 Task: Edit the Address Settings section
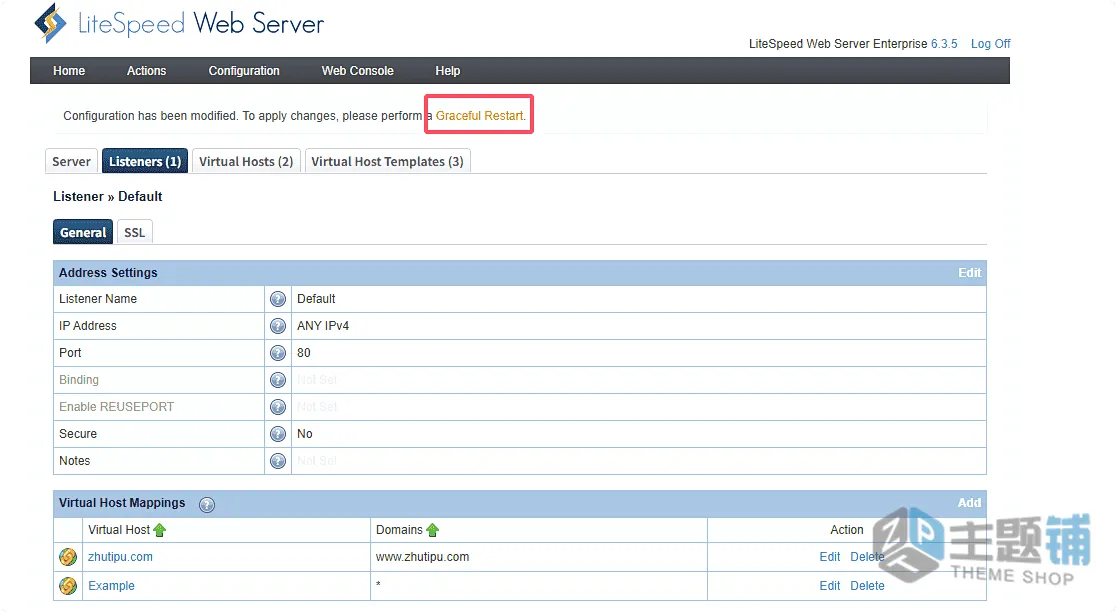(x=969, y=273)
